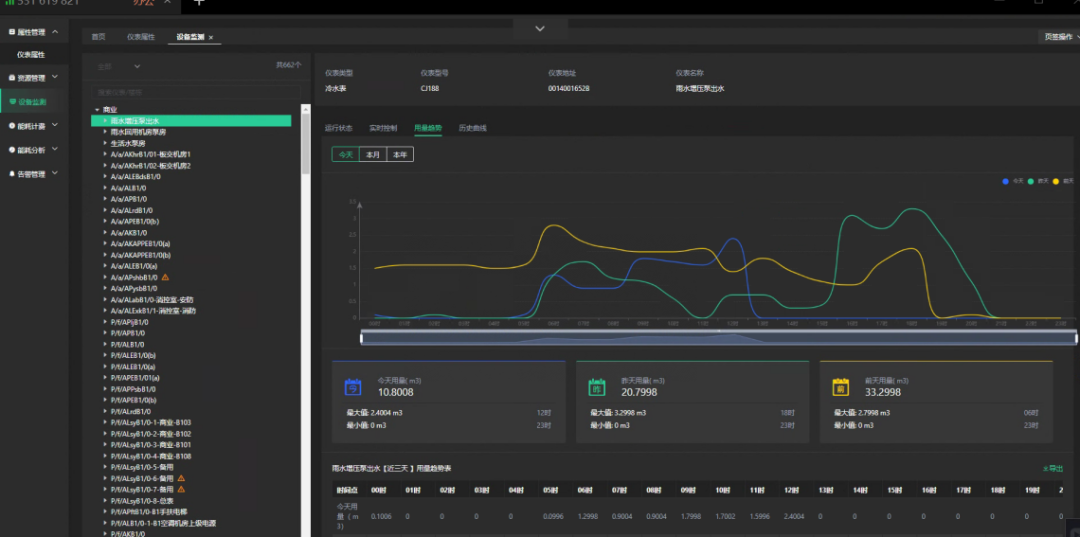The height and width of the screenshot is (537, 1080).
Task: Click the 今天用量 value 10.8008
Action: [395, 392]
